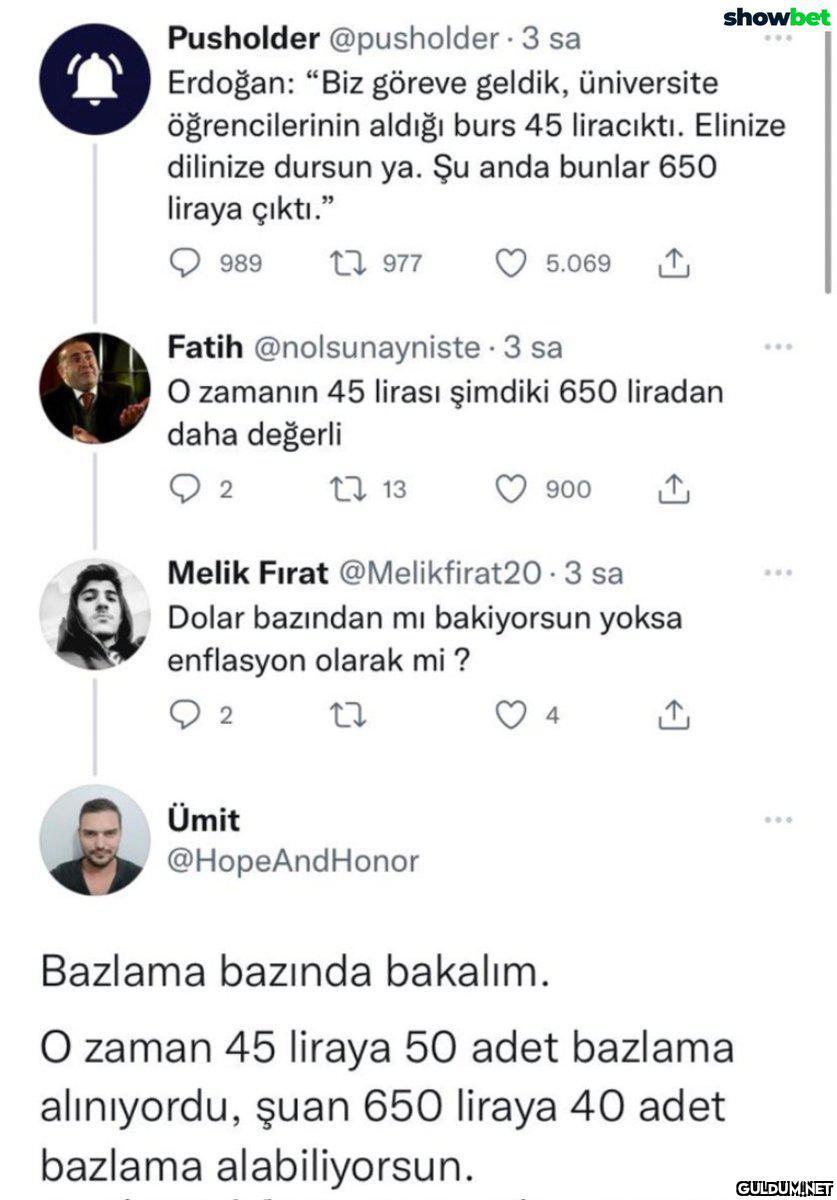This screenshot has width=837, height=1200.
Task: Share Melik Fırat's tweet
Action: pos(674,714)
